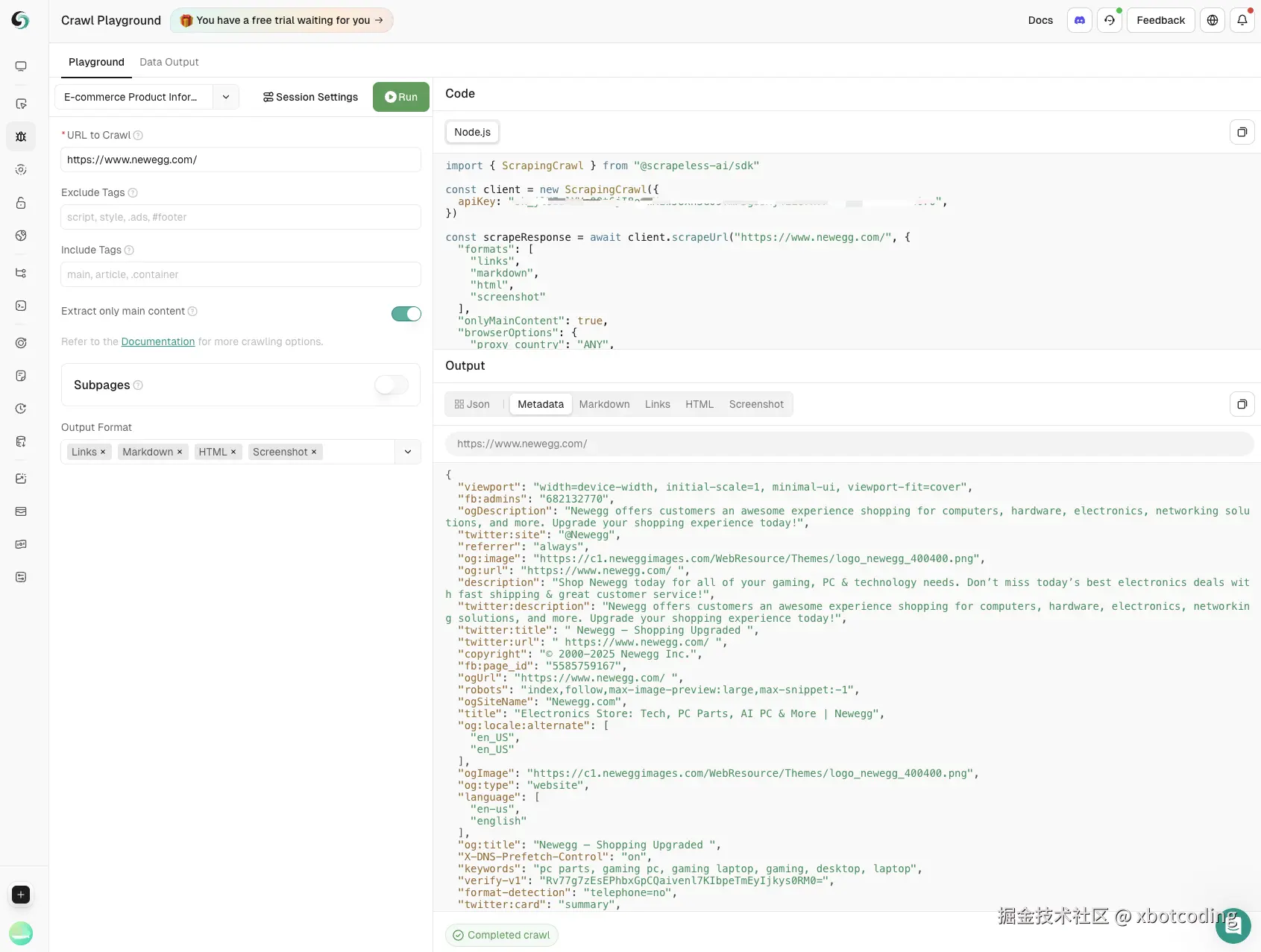This screenshot has width=1261, height=952.
Task: Click the Extract only main content help icon
Action: [192, 311]
